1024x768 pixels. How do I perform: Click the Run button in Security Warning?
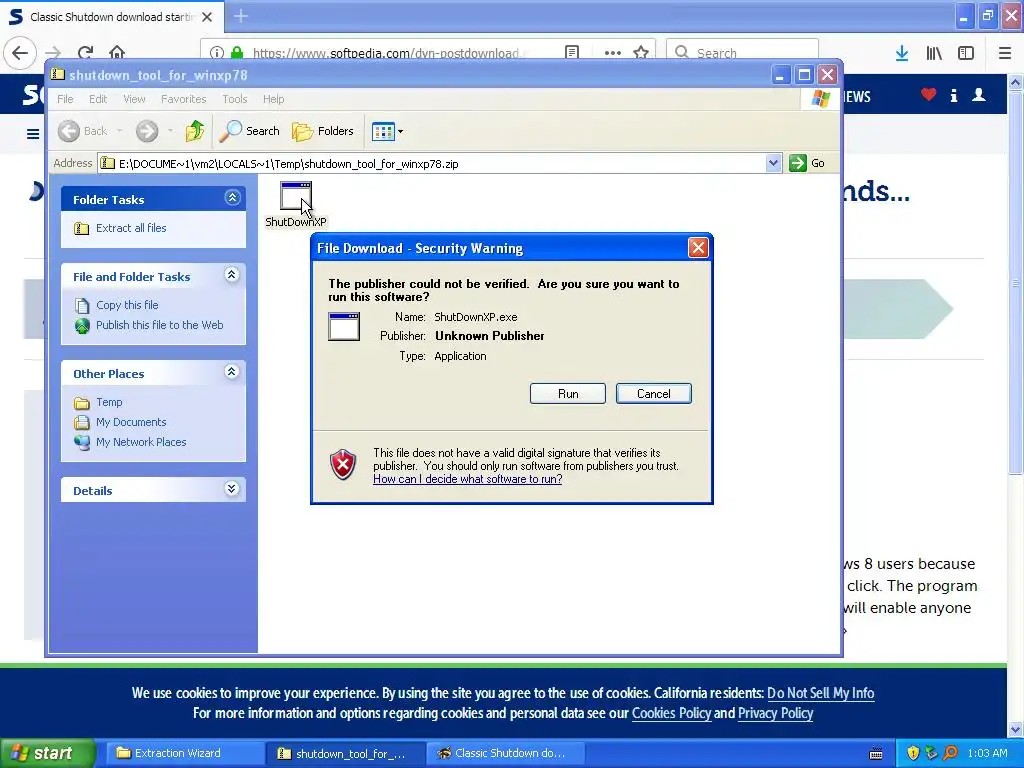[x=568, y=394]
